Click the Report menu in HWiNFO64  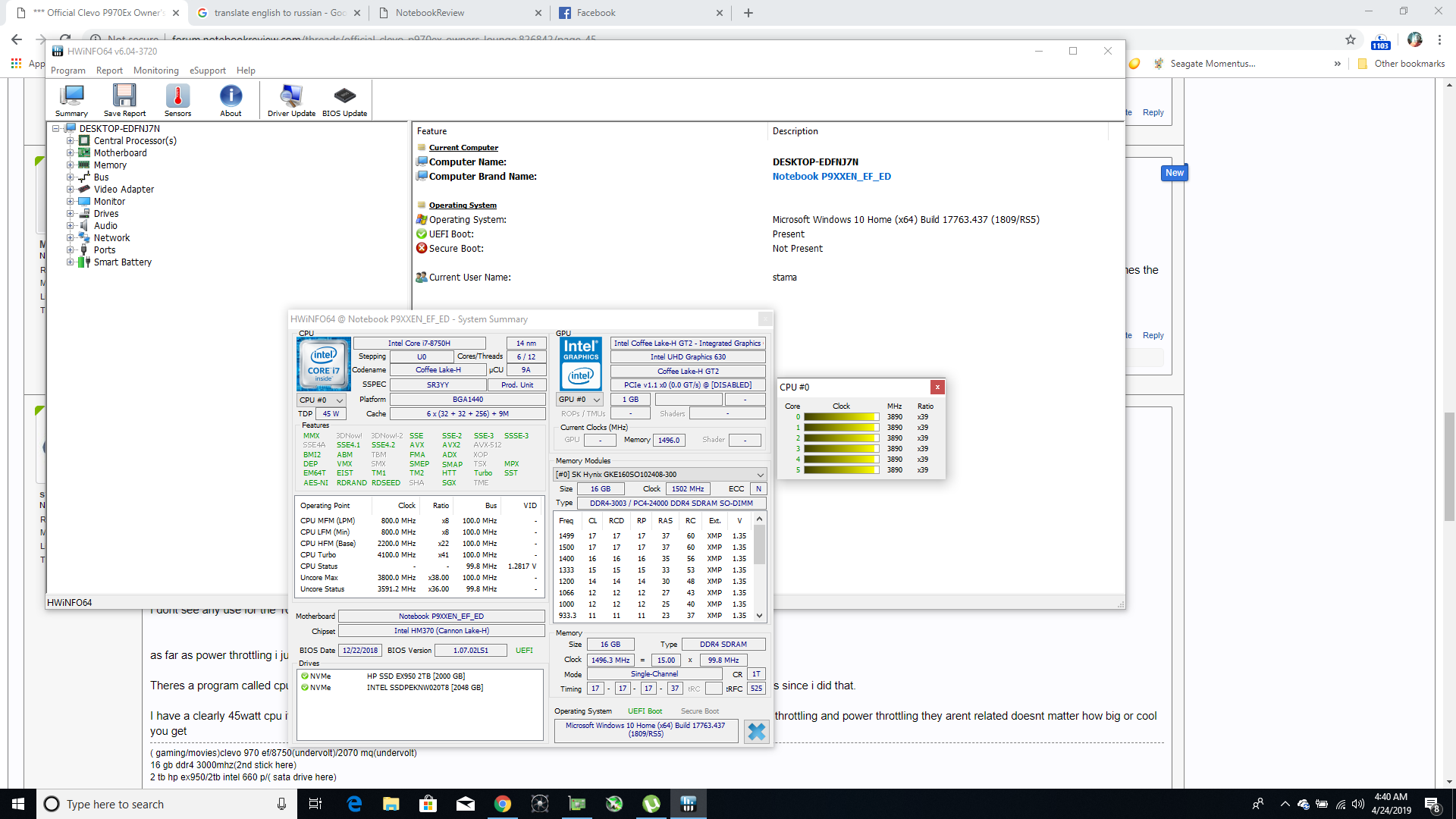[x=110, y=69]
